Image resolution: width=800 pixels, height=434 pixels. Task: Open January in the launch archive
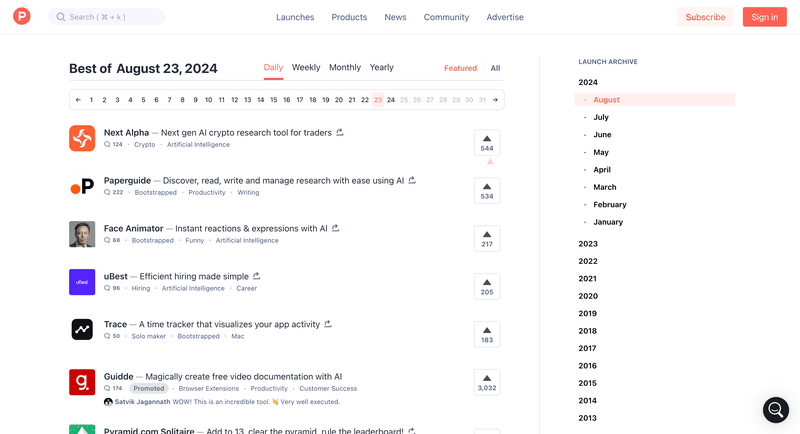point(608,222)
